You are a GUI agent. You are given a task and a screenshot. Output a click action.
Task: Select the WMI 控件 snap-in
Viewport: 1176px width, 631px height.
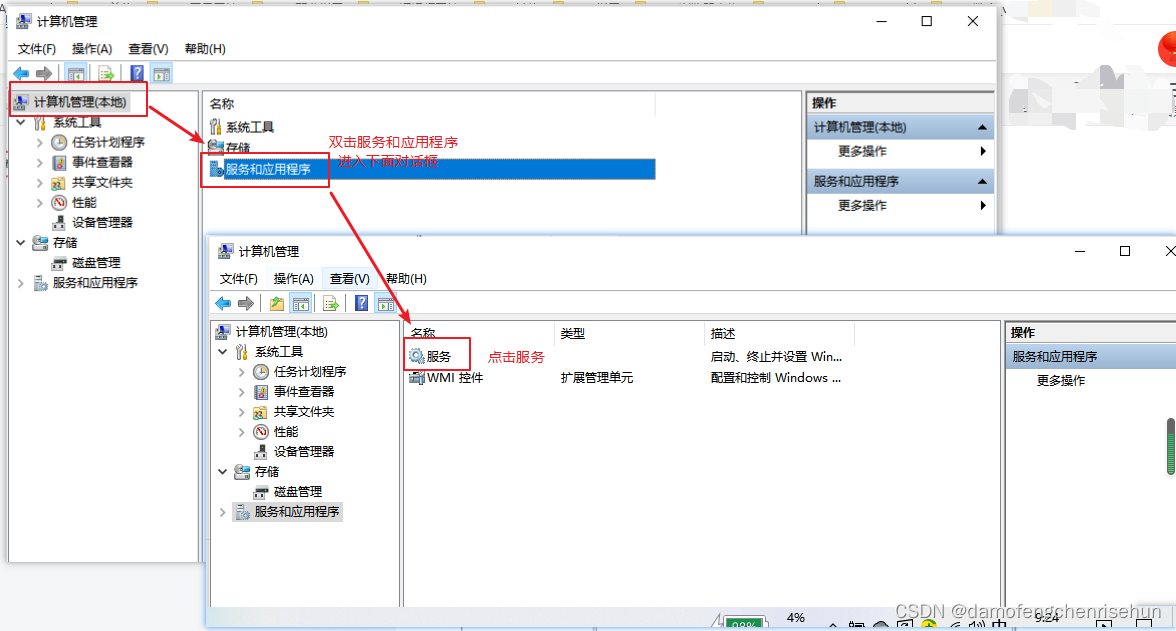(x=447, y=377)
